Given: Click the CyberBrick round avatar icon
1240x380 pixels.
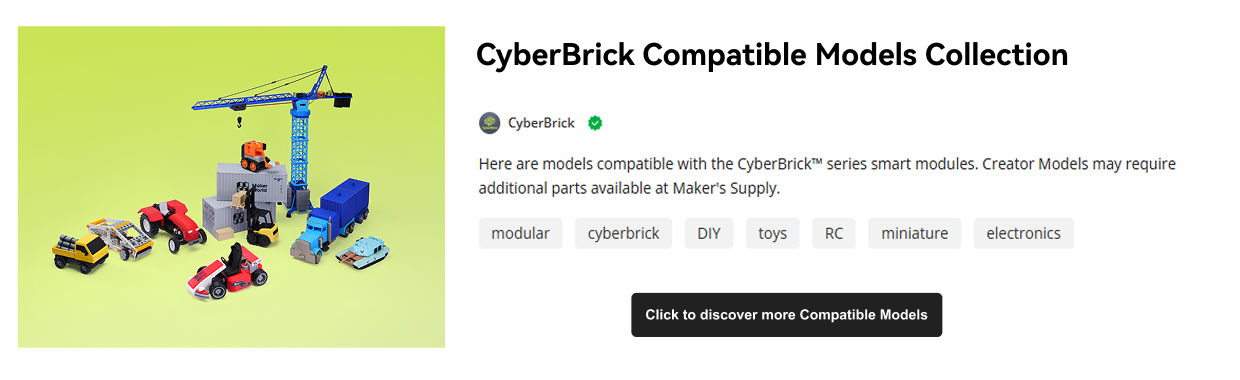Looking at the screenshot, I should [489, 123].
